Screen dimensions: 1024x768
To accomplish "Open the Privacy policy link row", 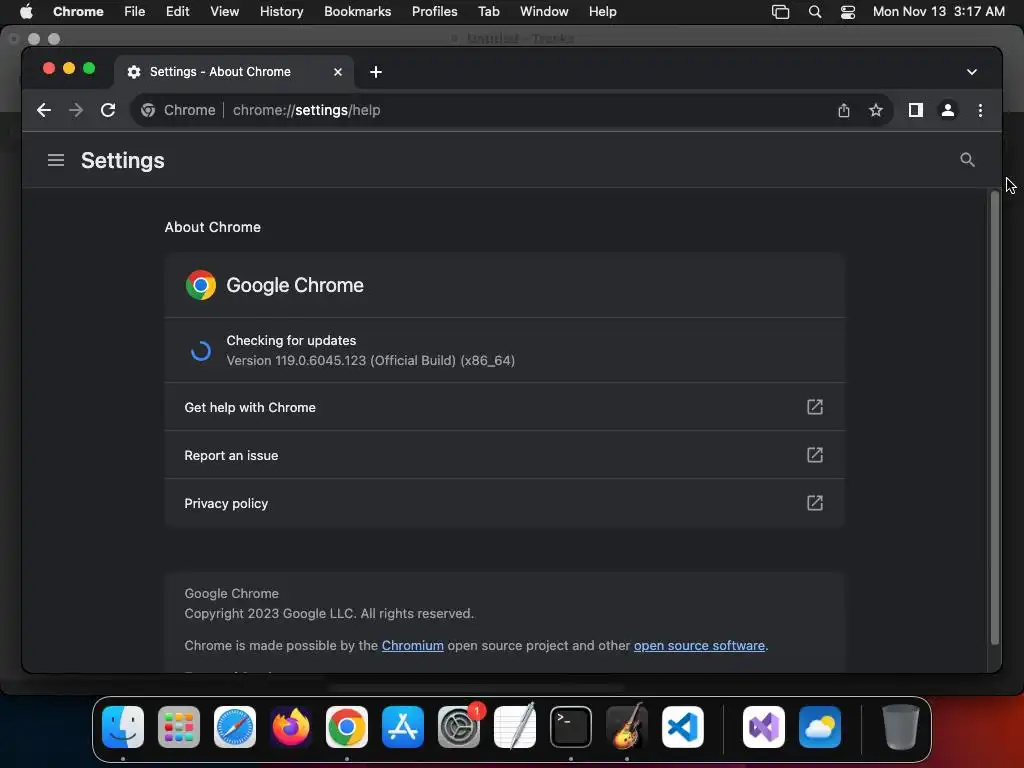I will [504, 503].
